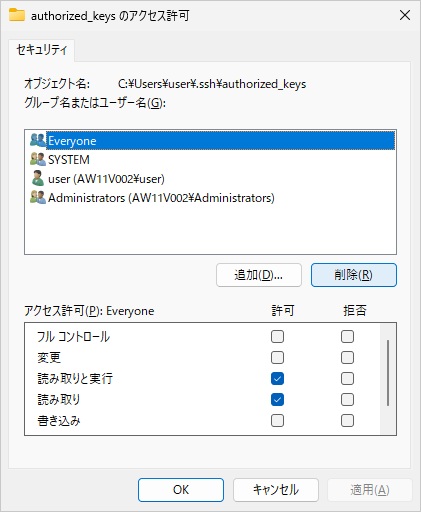Check deny for 書き込み
421x512 pixels.
click(x=347, y=421)
